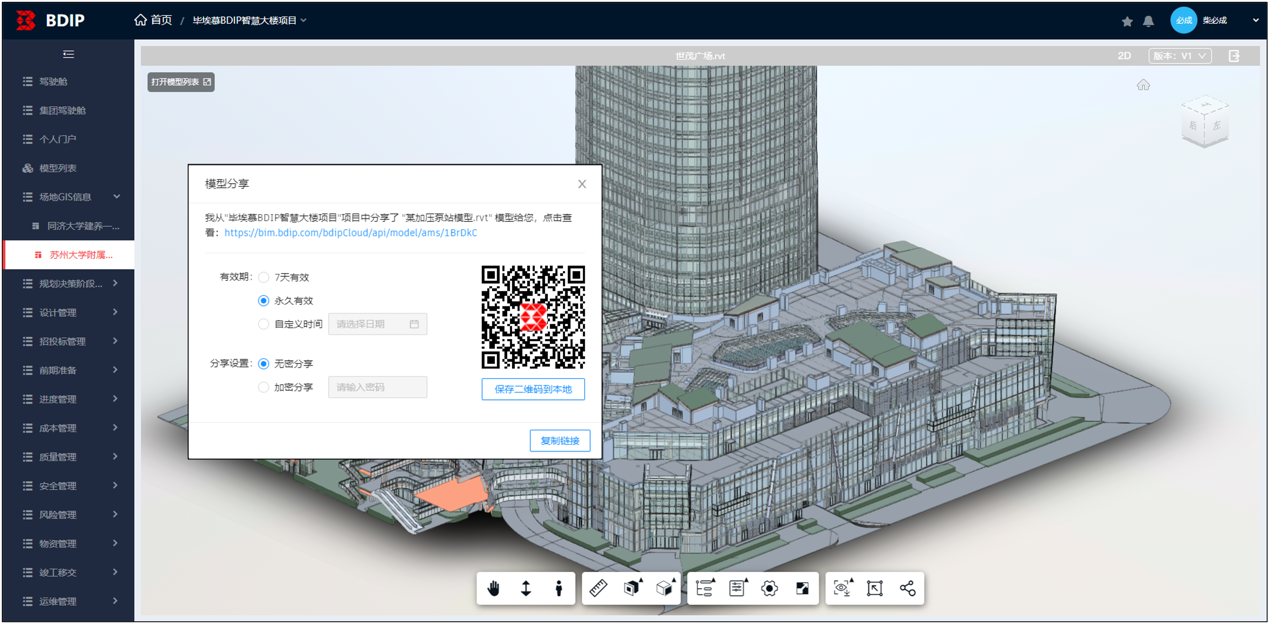Select the pan hand tool
Screen dimensions: 1269x623
tap(494, 589)
